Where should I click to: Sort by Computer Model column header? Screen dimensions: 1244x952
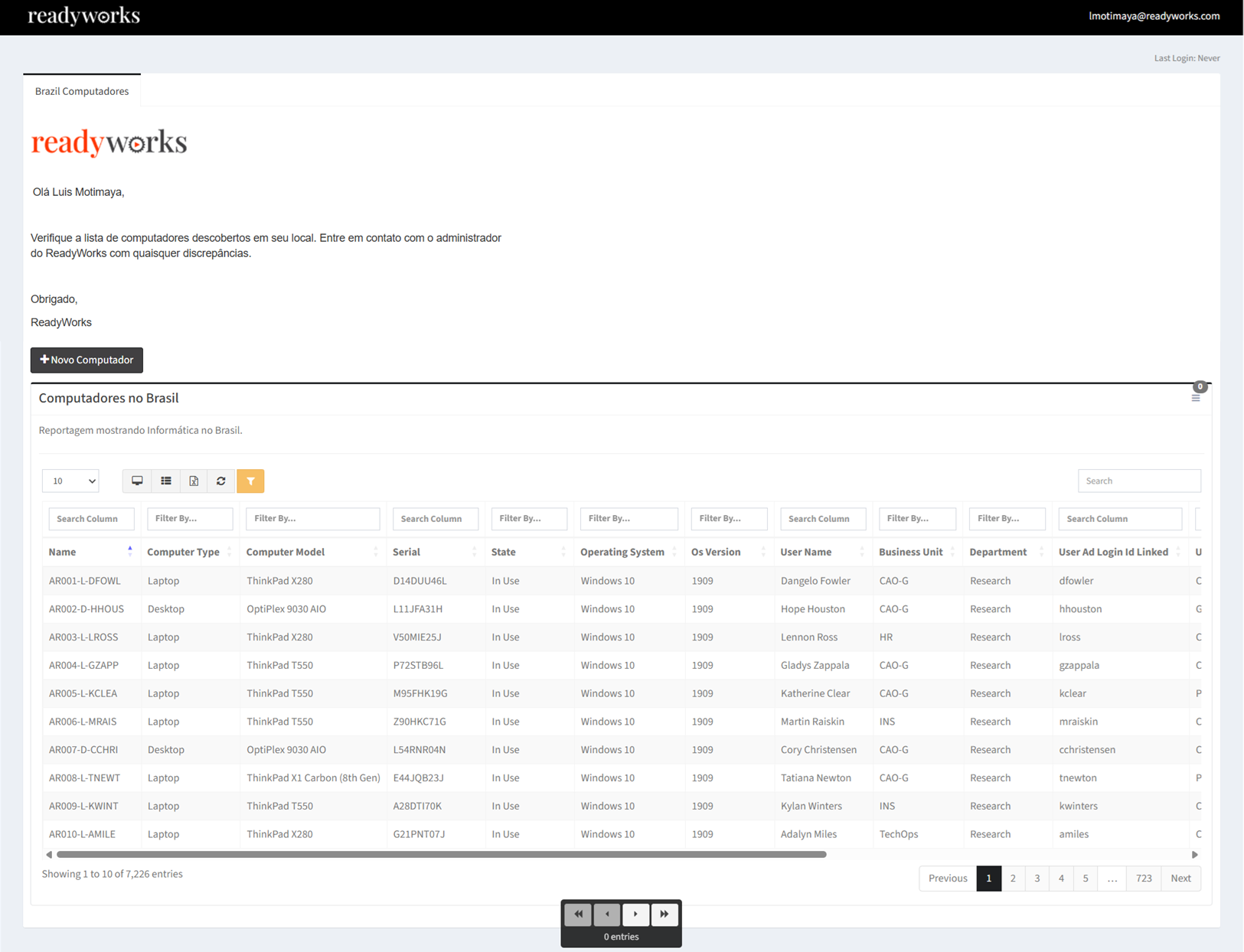(313, 552)
